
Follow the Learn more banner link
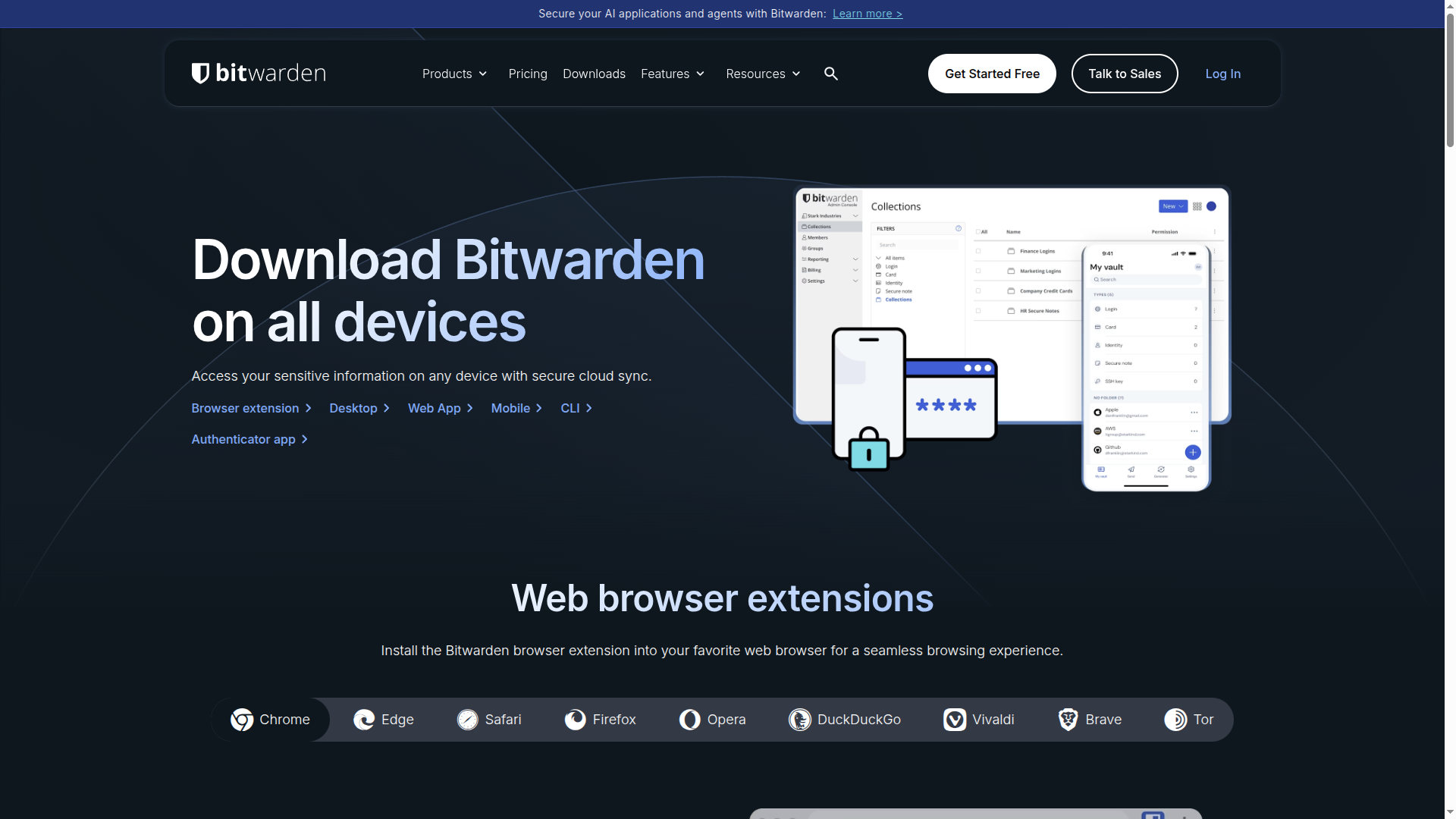pos(868,14)
